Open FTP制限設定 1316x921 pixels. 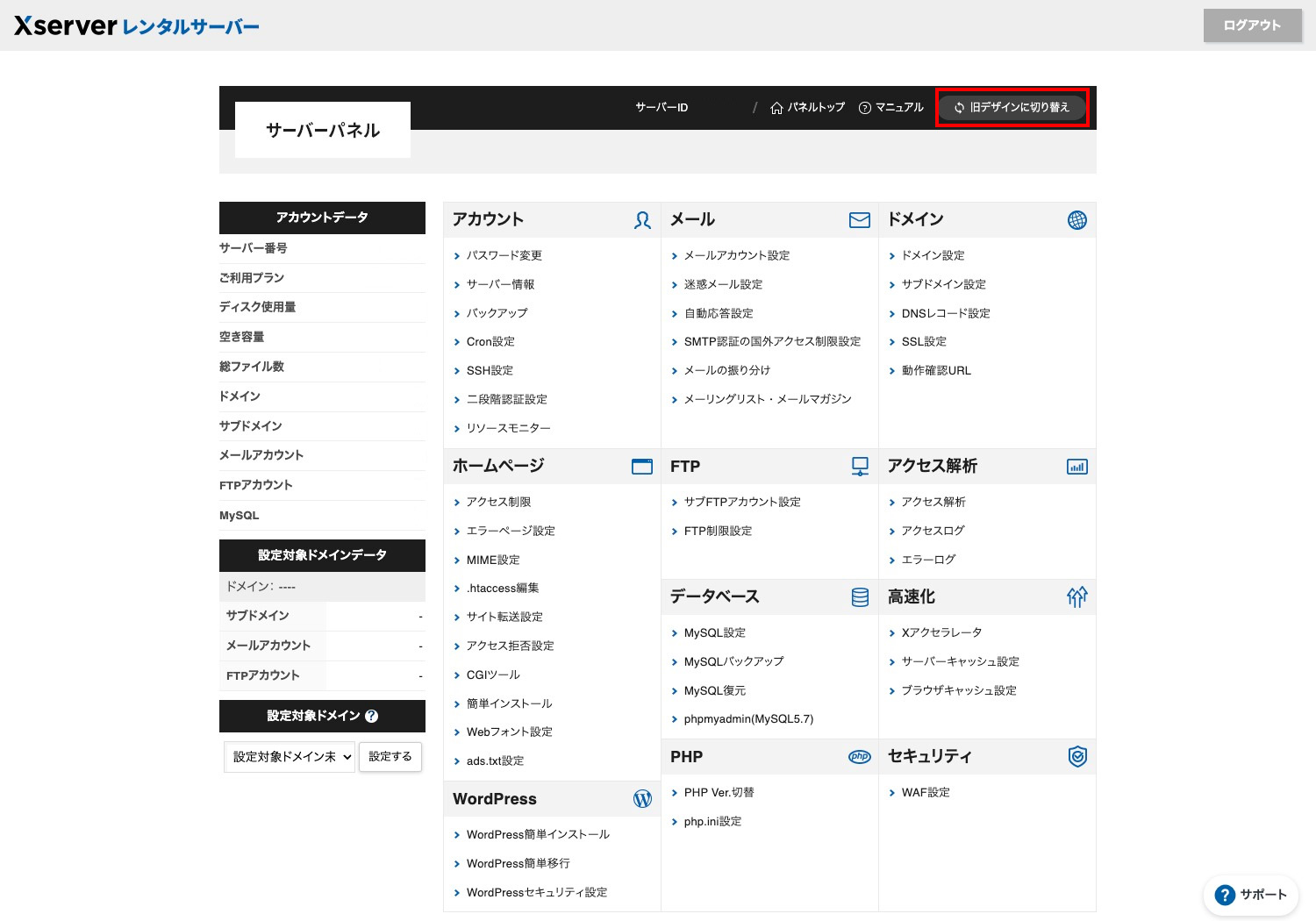(x=718, y=532)
